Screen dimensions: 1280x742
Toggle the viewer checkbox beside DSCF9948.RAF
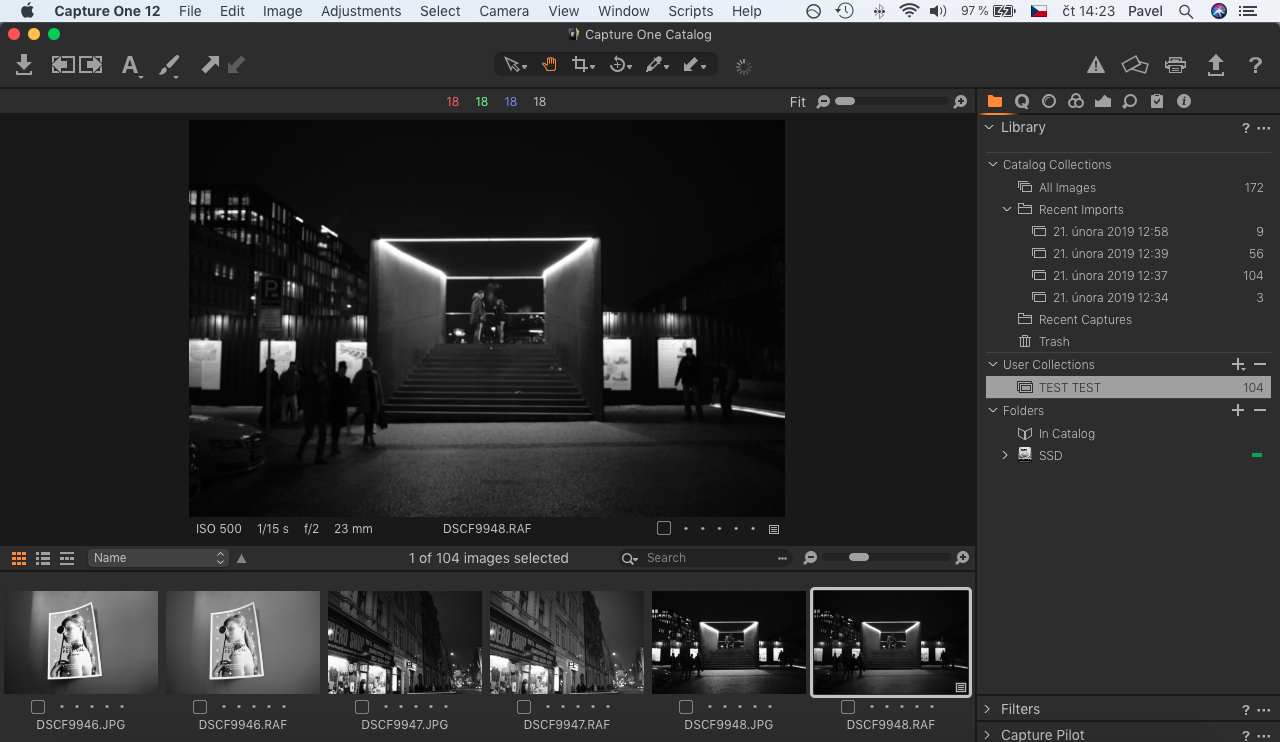tap(664, 528)
